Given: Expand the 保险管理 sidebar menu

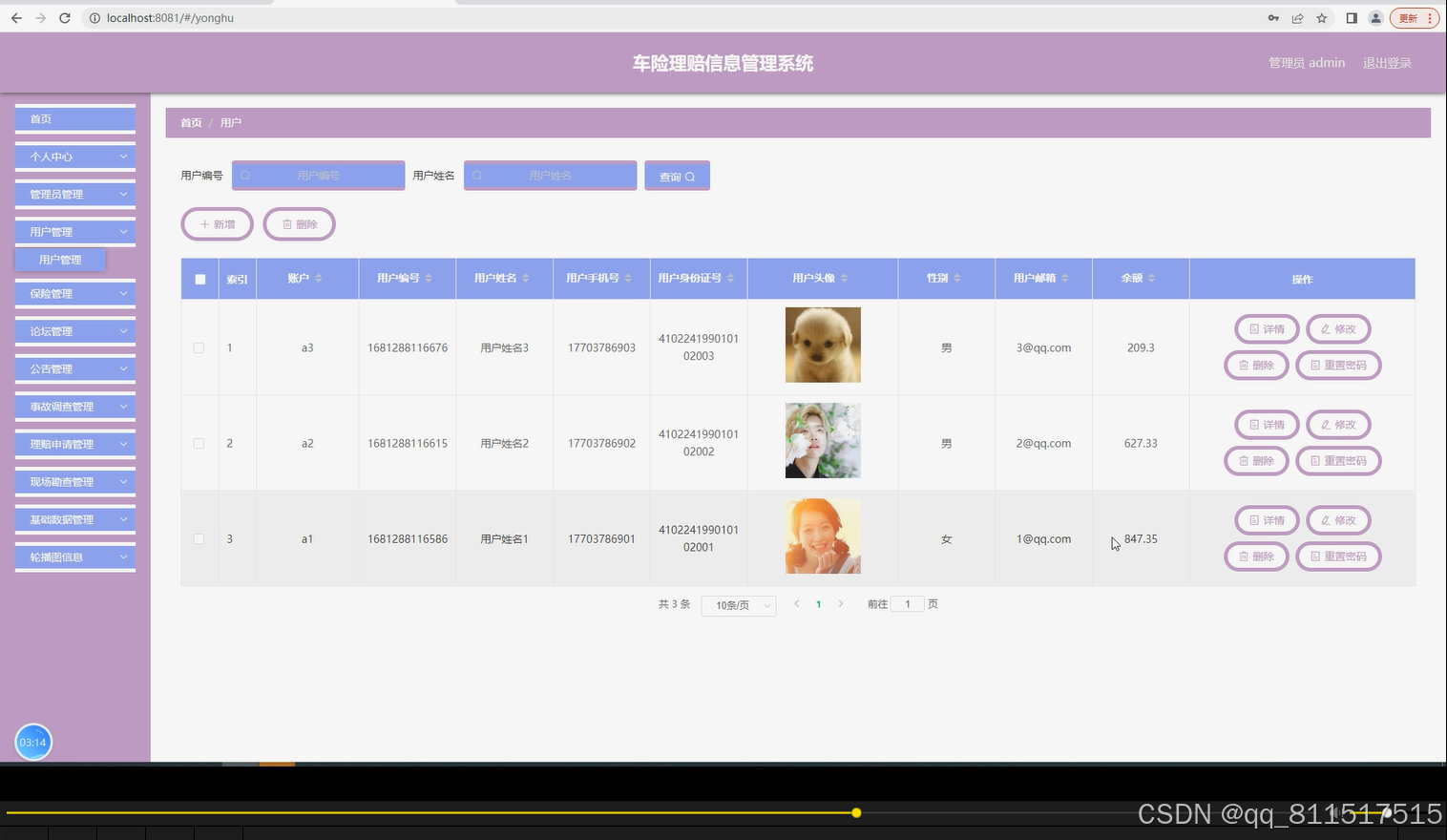Looking at the screenshot, I should 75,294.
